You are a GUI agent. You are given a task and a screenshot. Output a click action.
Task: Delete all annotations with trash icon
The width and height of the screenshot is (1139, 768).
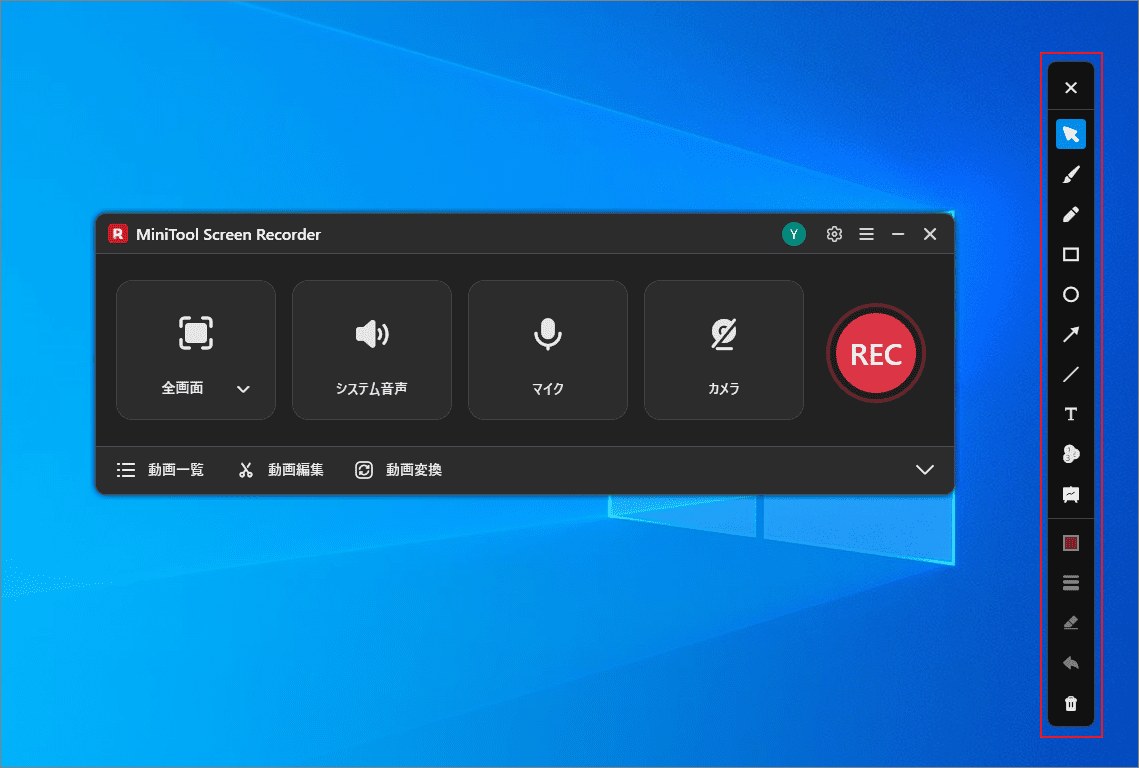pos(1071,703)
